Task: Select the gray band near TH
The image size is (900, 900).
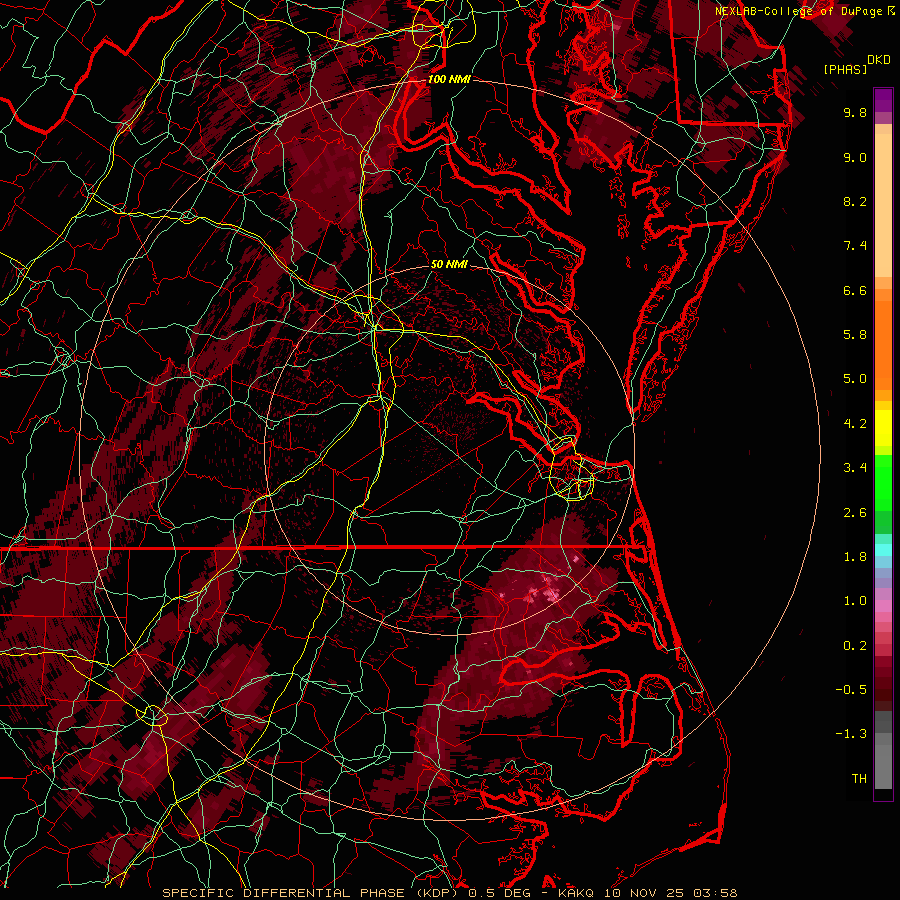Action: click(x=883, y=766)
